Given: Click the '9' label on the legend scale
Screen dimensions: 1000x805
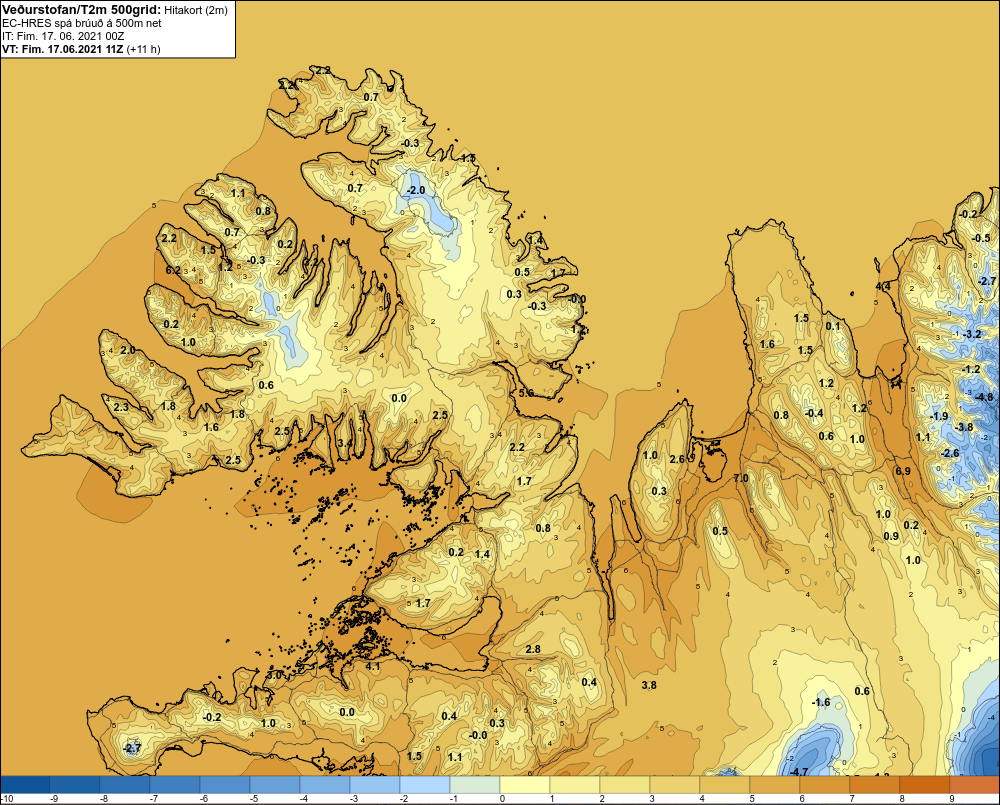Looking at the screenshot, I should point(952,798).
